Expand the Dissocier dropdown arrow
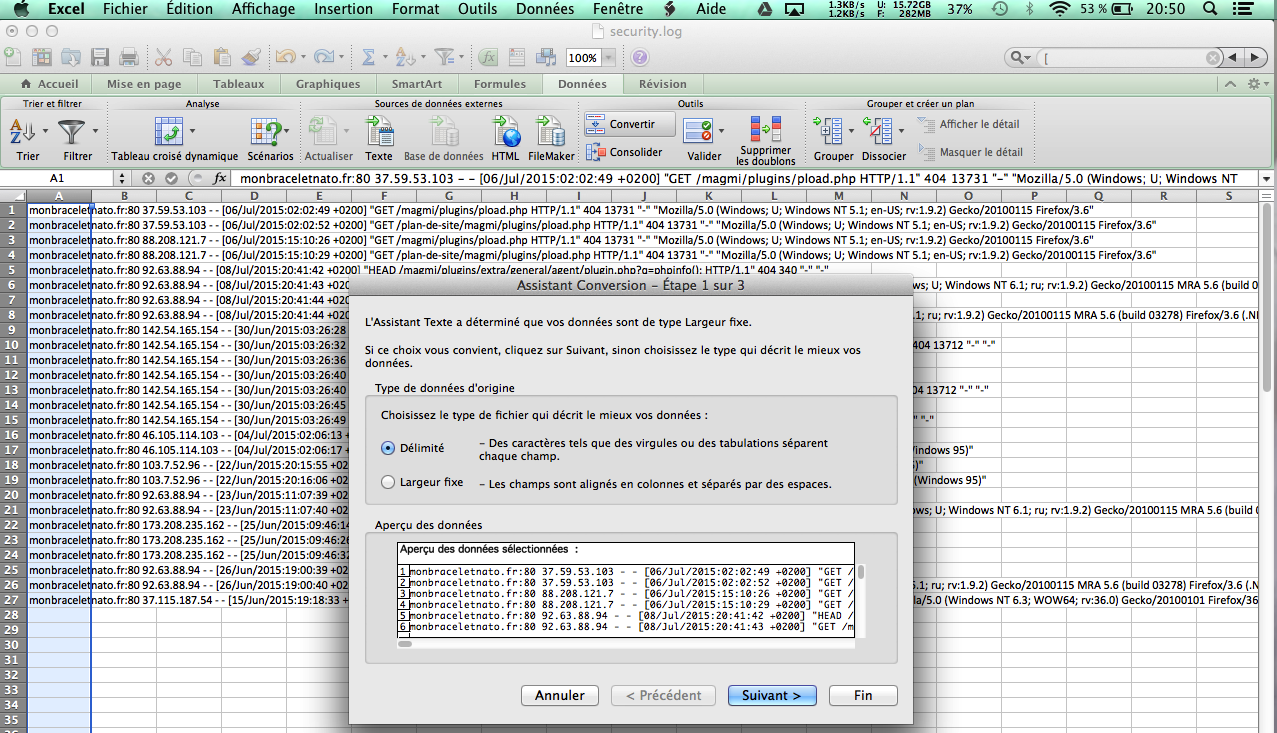1277x733 pixels. pos(899,131)
